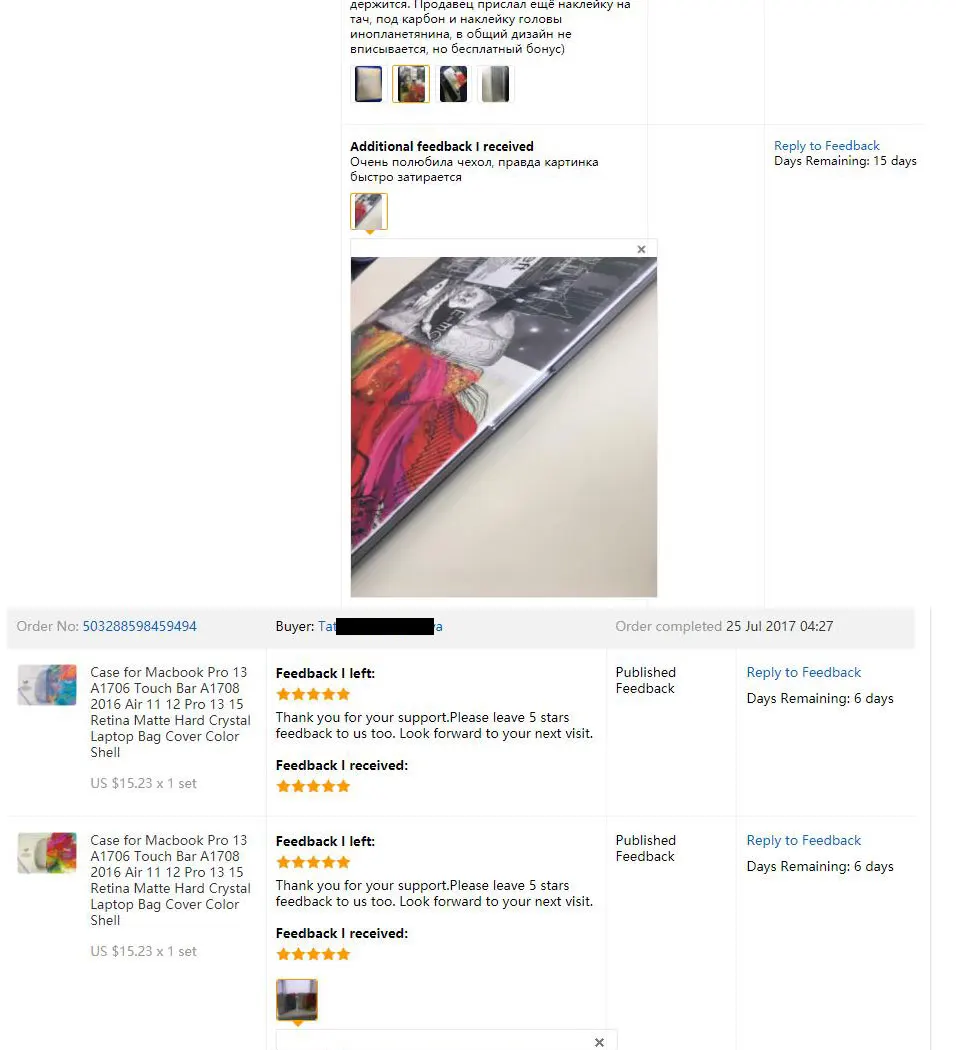
Task: Open first Macbook case product thumbnail
Action: (x=47, y=684)
